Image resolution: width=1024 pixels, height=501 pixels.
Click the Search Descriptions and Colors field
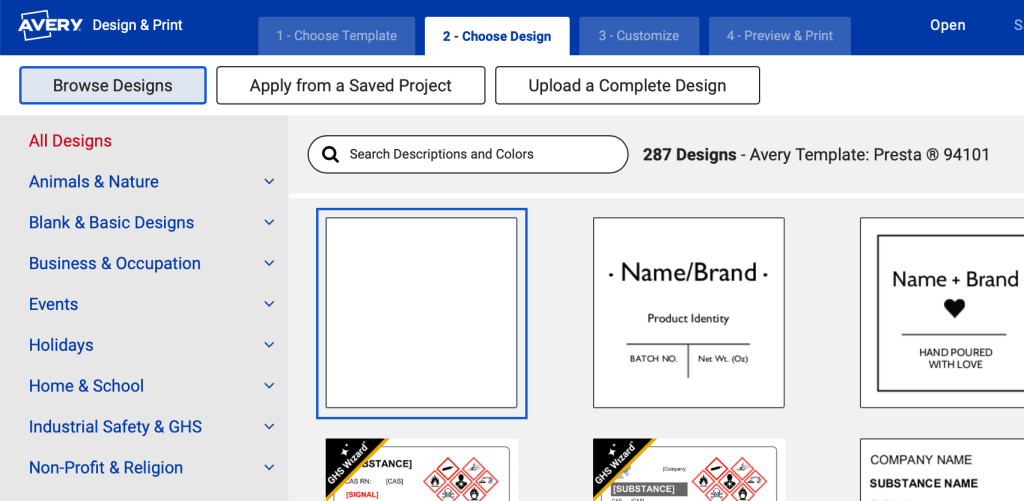(480, 155)
